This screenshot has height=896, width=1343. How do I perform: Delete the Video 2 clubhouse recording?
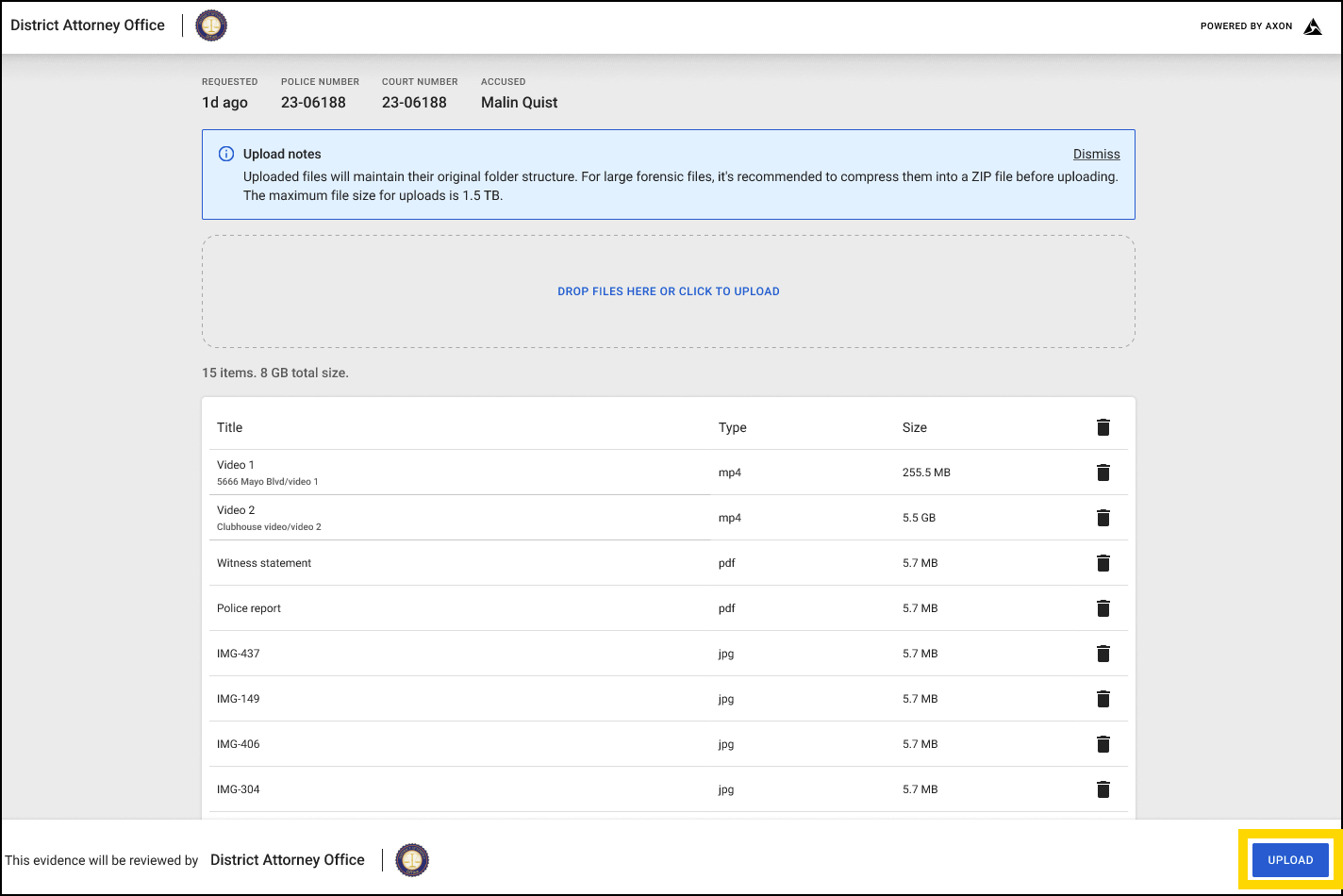[x=1103, y=518]
